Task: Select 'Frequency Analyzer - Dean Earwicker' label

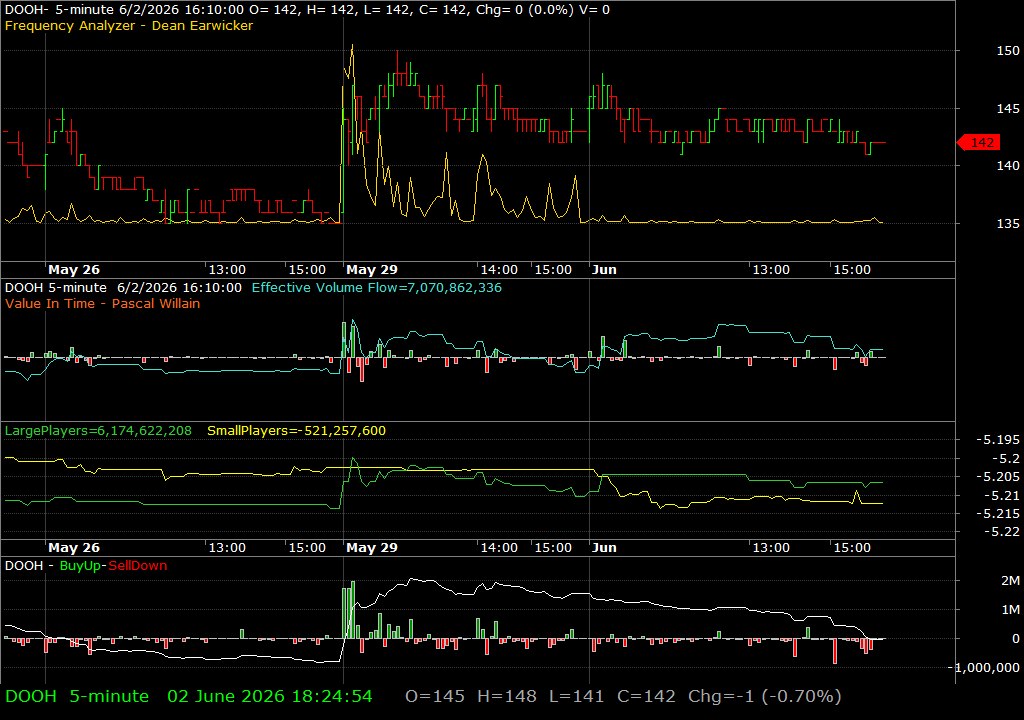Action: [x=129, y=25]
